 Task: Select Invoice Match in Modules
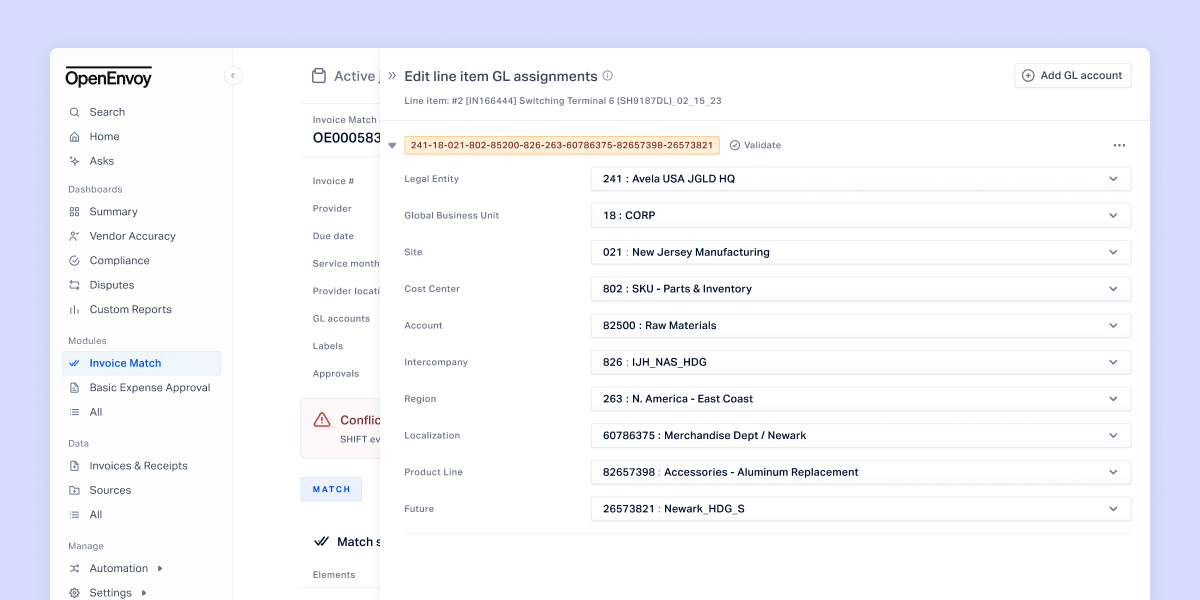[141, 363]
